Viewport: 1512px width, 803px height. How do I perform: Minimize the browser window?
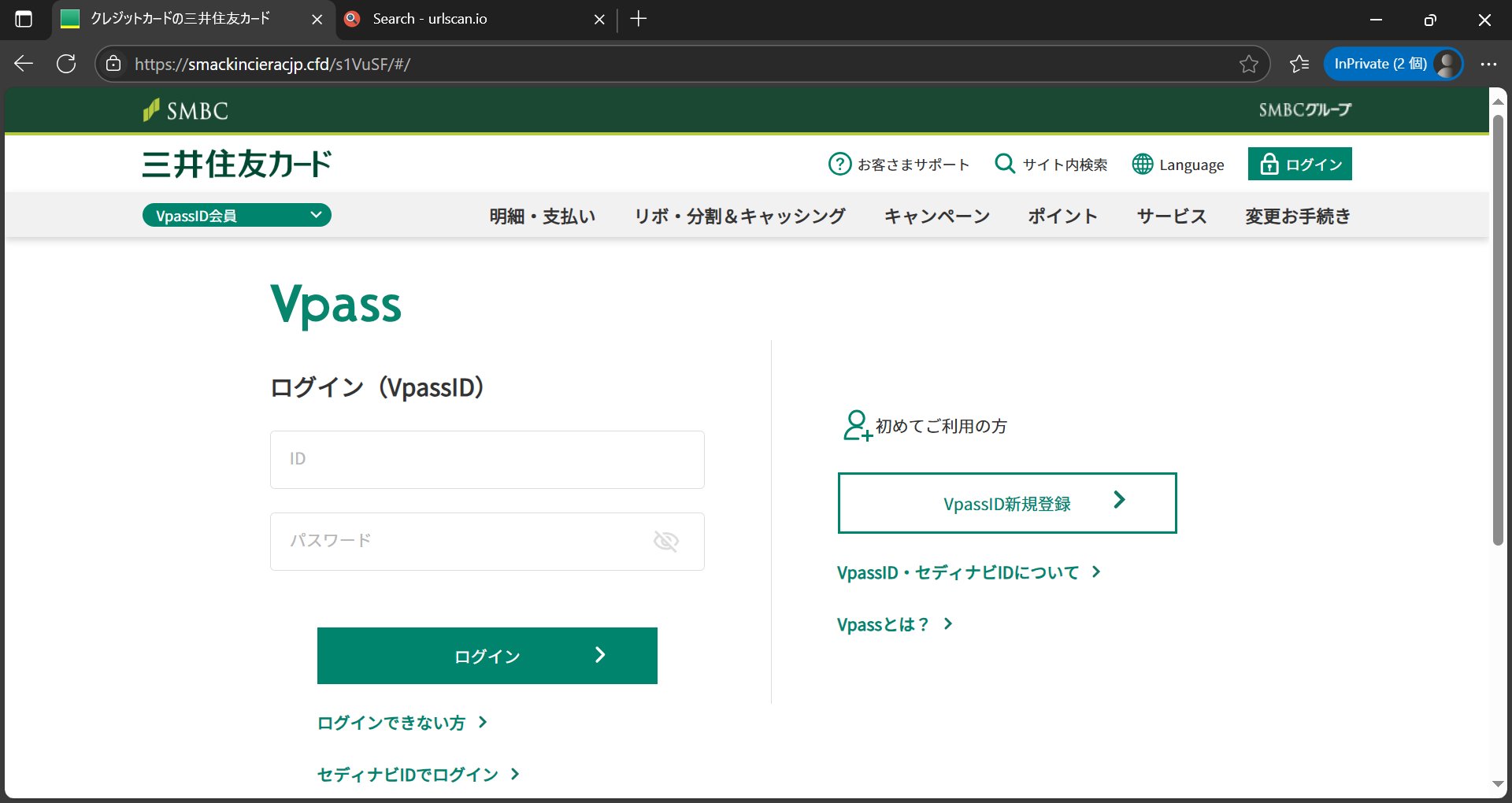tap(1376, 20)
